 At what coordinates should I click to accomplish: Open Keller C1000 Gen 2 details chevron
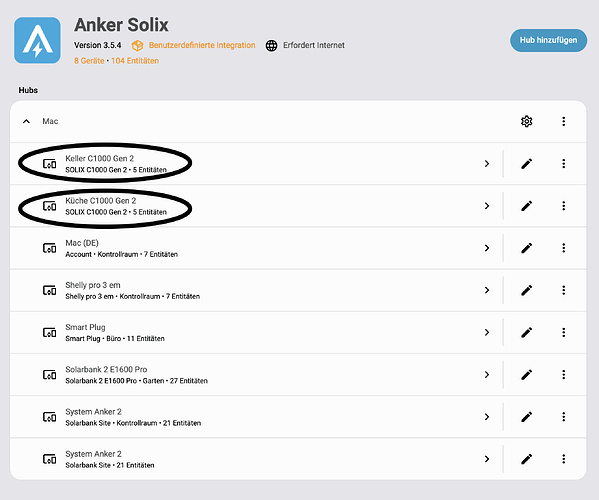point(487,164)
